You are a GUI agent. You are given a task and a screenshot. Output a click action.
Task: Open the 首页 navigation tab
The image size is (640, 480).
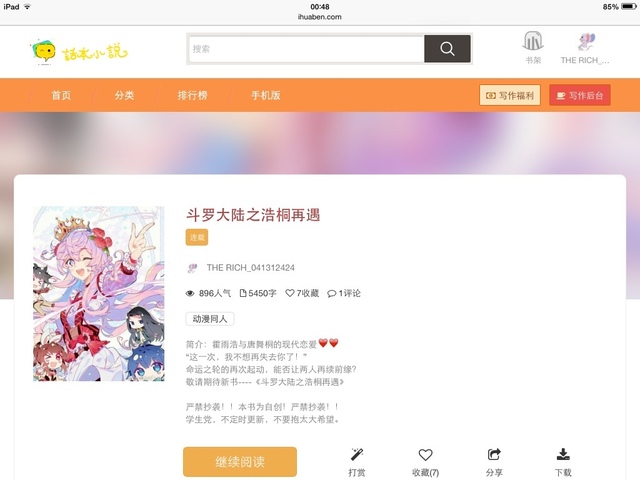61,95
